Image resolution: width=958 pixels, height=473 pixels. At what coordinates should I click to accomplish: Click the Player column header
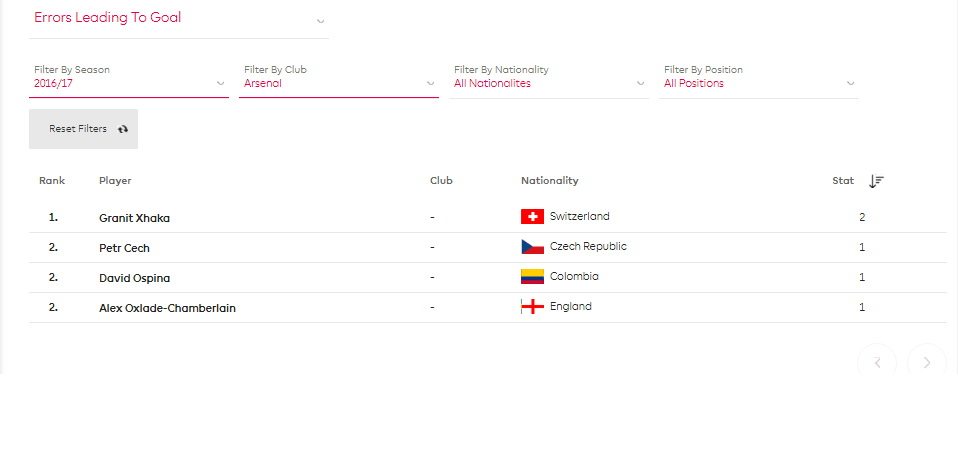[x=115, y=181]
